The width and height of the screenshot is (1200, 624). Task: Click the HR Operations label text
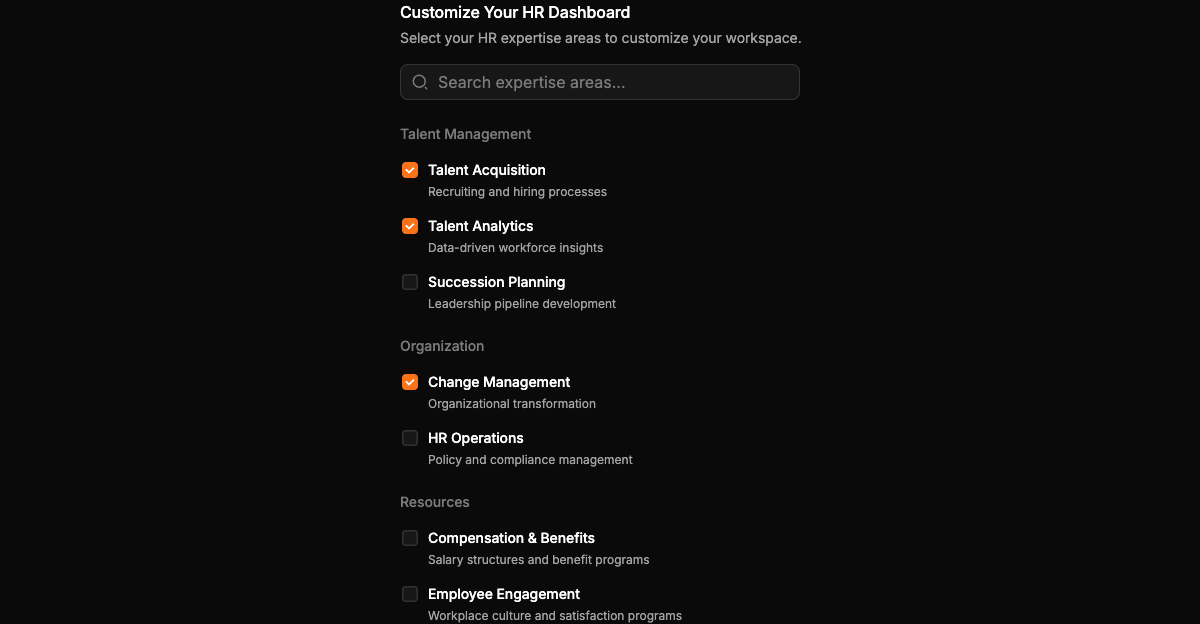pos(476,438)
